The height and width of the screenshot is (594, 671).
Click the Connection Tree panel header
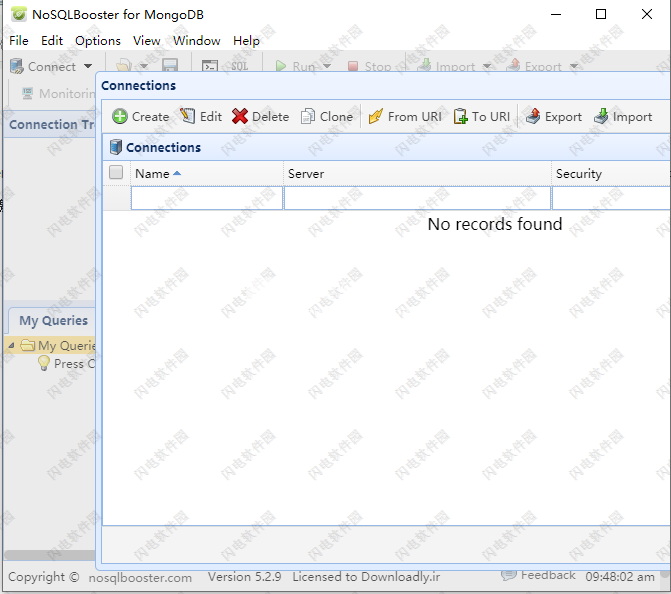pyautogui.click(x=50, y=125)
